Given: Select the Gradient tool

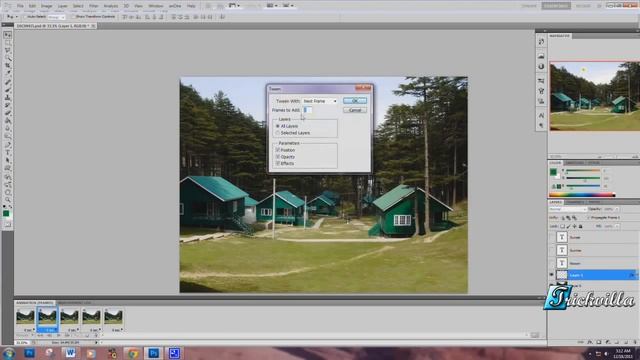Looking at the screenshot, I should point(8,122).
